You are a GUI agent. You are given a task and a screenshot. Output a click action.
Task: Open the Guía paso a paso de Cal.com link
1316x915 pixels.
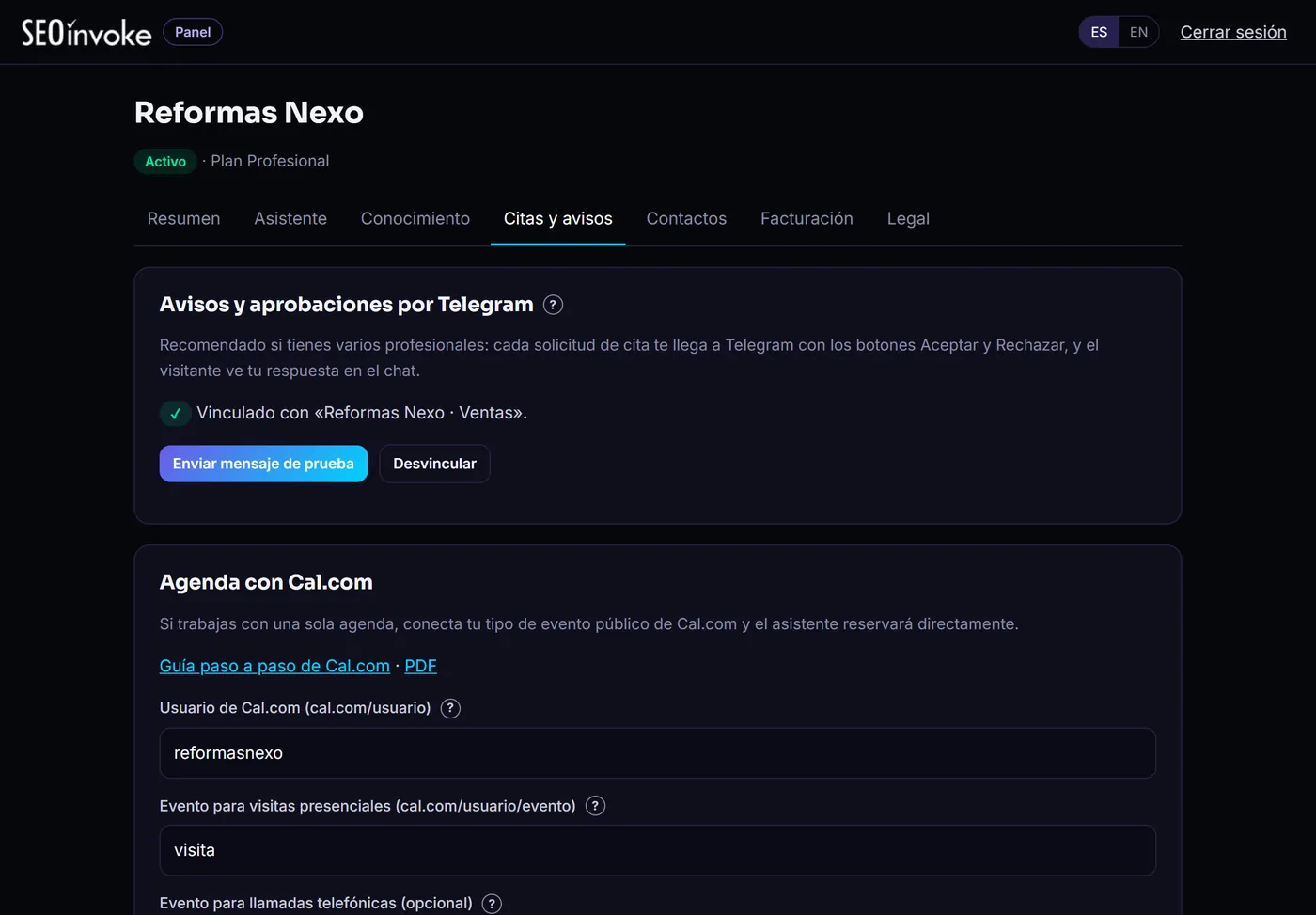274,666
